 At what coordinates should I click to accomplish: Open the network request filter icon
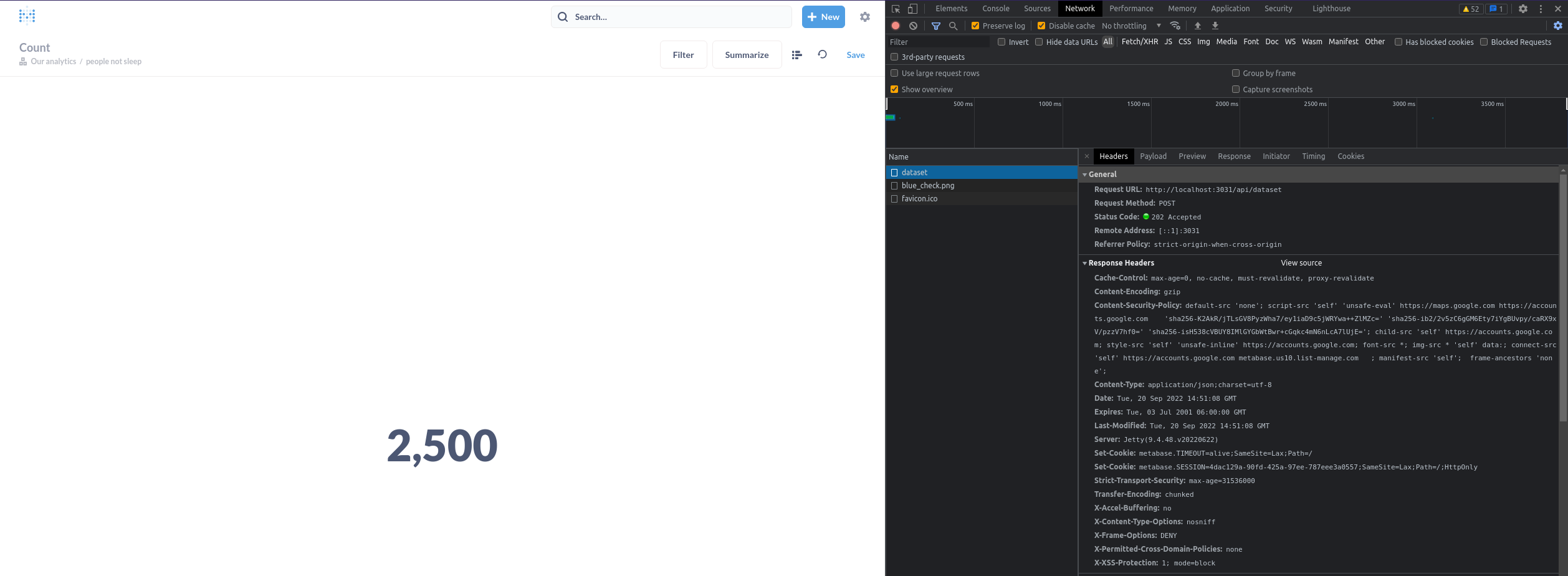[x=936, y=26]
